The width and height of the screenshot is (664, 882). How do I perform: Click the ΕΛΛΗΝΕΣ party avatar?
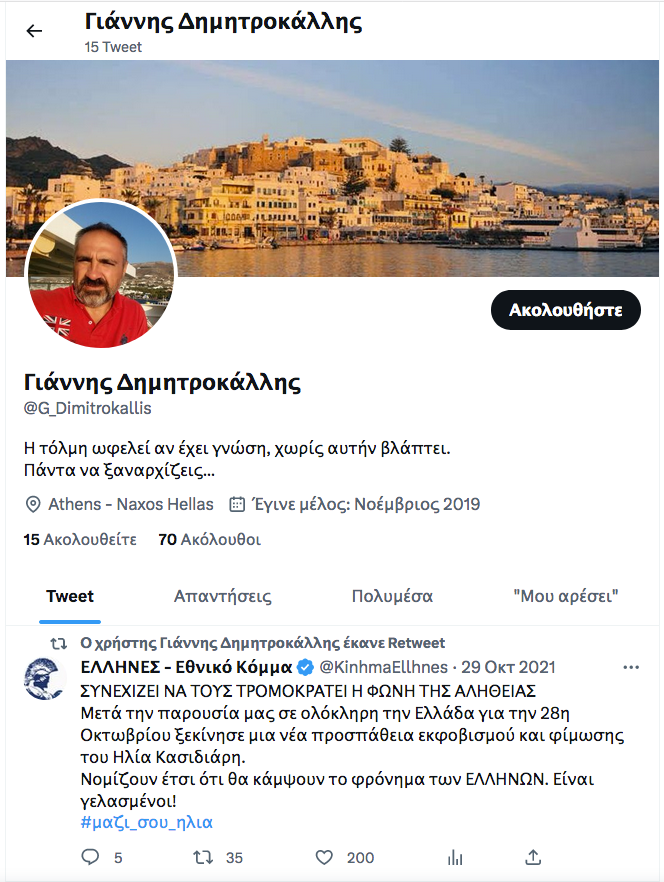44,679
